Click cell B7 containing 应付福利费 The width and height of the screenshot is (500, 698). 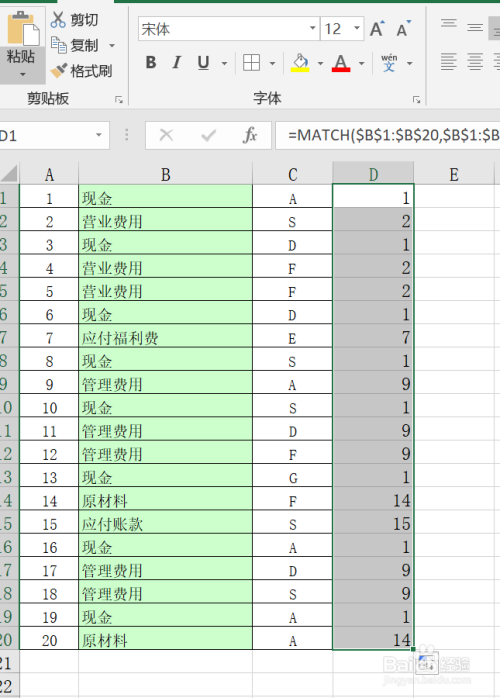click(165, 337)
